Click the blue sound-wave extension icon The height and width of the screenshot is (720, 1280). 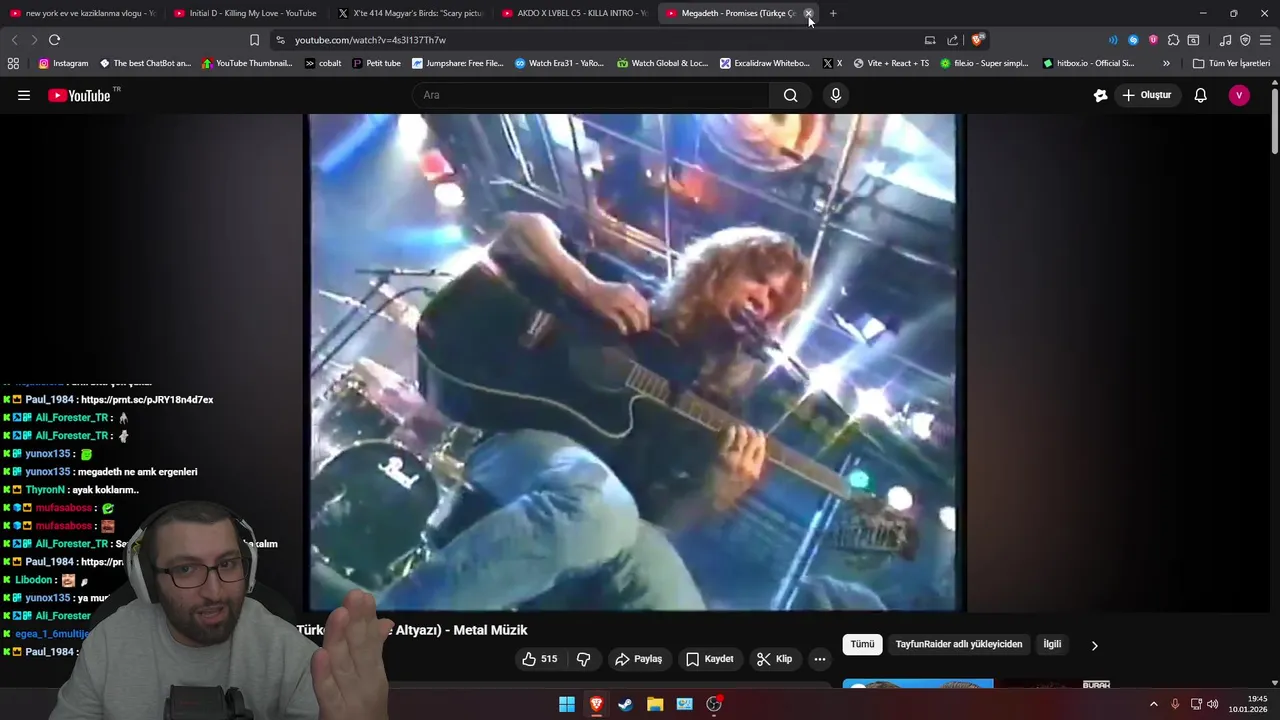tap(1113, 40)
